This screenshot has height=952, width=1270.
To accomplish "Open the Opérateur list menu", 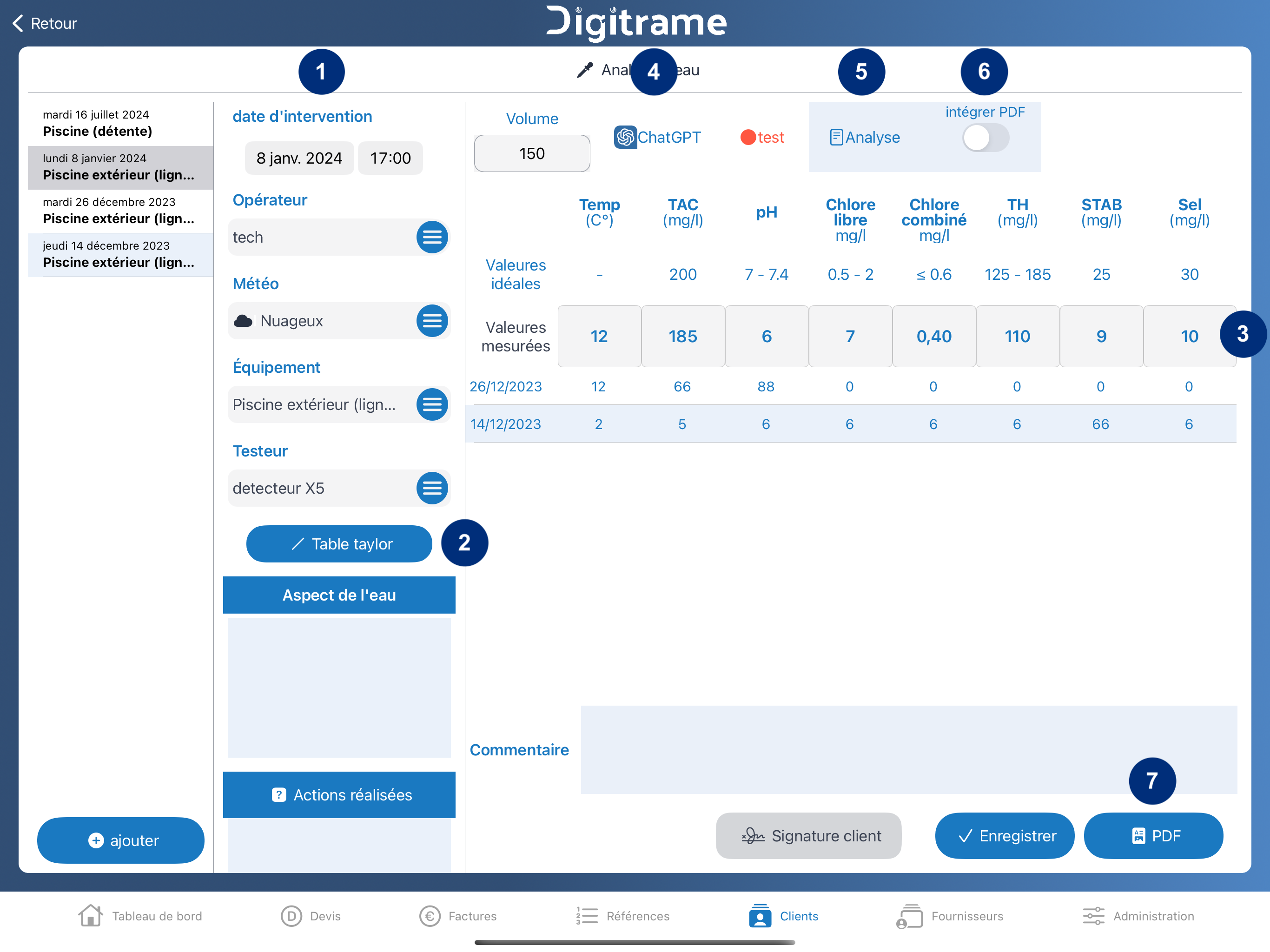I will tap(432, 237).
